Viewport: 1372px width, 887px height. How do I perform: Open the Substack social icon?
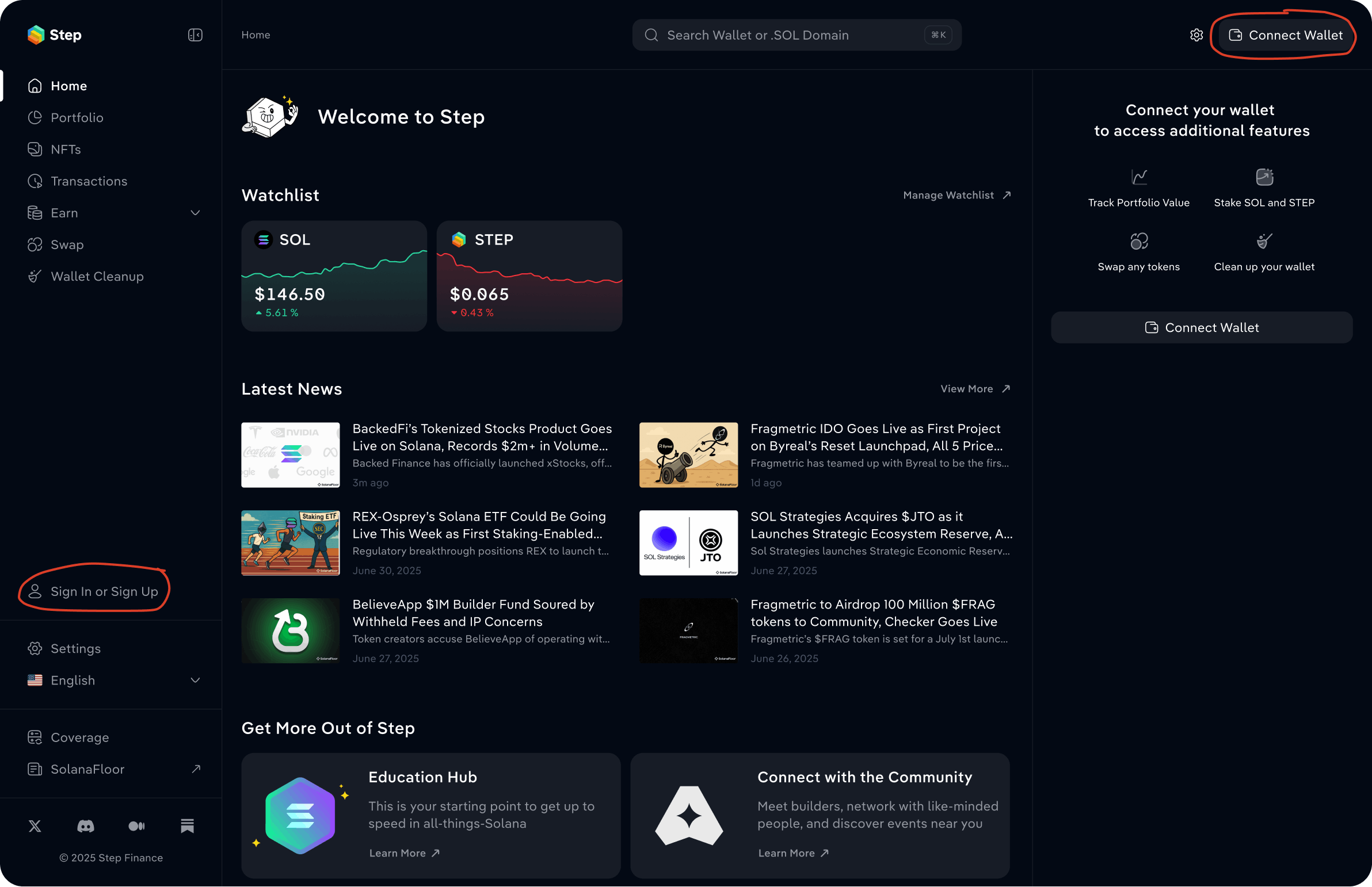[187, 826]
